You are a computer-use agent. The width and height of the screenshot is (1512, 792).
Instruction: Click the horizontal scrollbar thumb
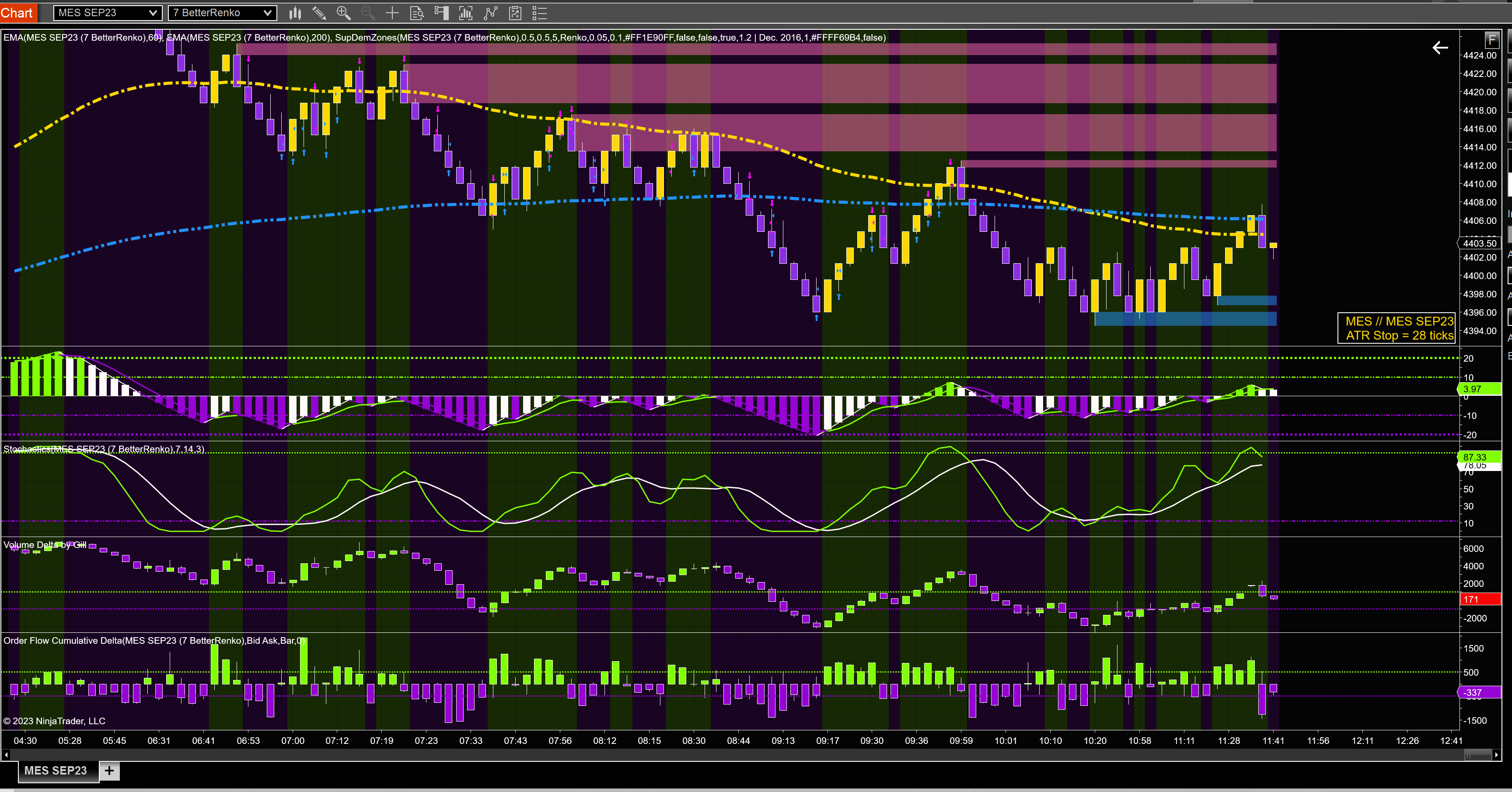1478,754
